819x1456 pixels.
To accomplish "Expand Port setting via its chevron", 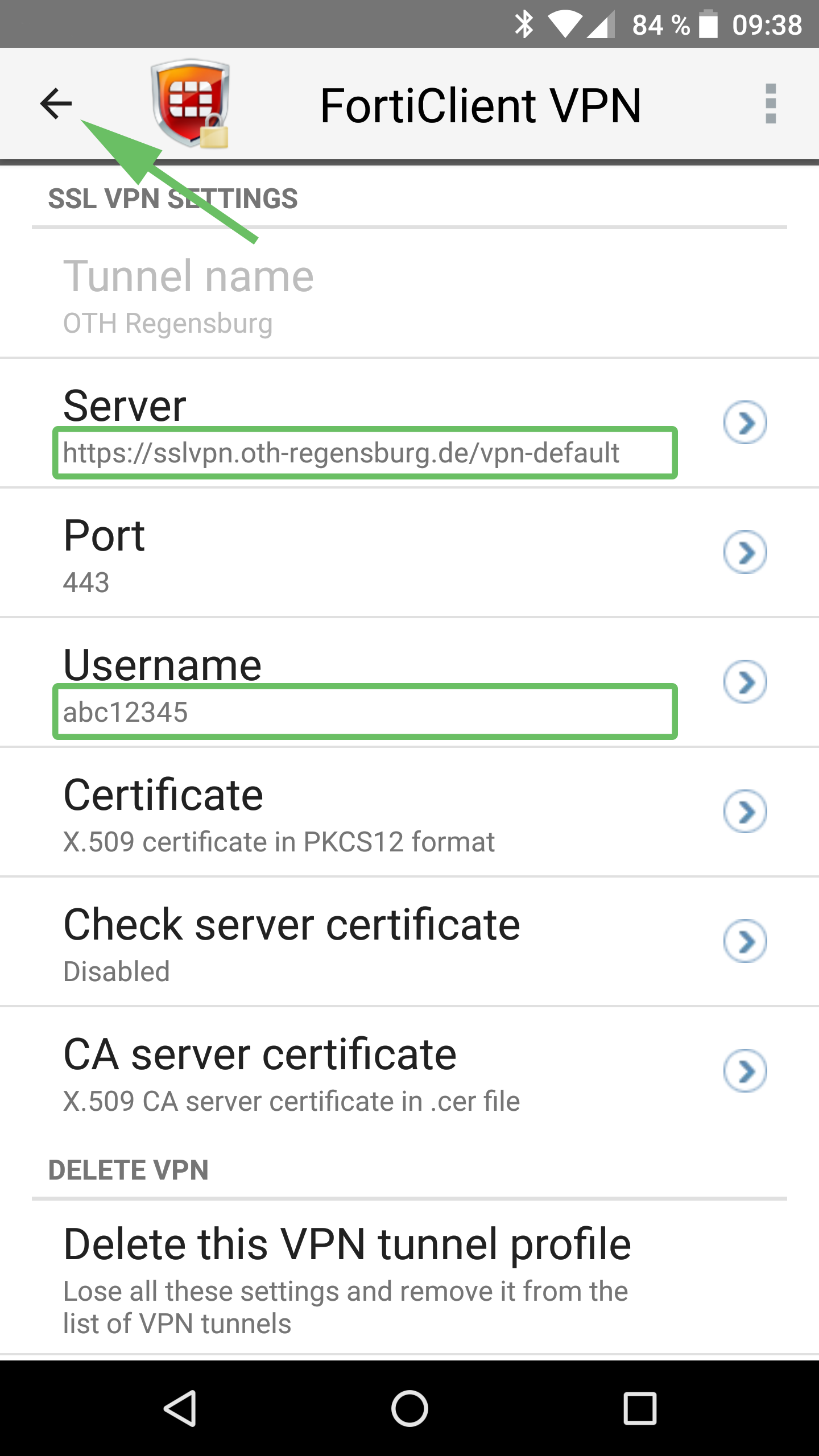I will (744, 552).
